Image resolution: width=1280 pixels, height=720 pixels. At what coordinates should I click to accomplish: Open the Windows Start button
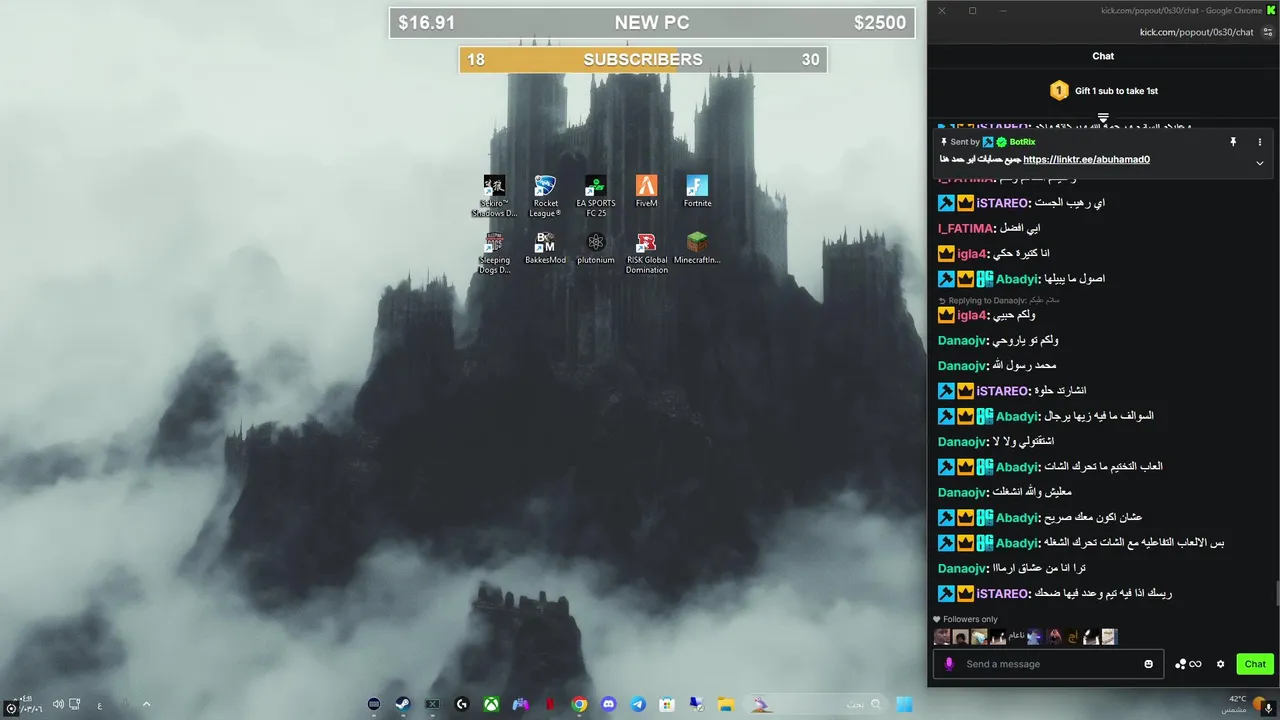coord(904,704)
